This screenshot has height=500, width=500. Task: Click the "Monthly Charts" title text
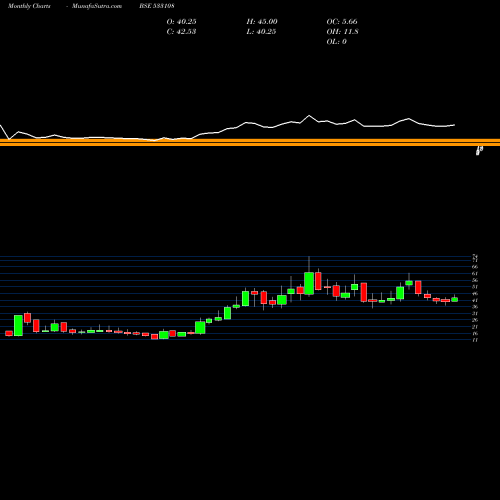pyautogui.click(x=29, y=6)
